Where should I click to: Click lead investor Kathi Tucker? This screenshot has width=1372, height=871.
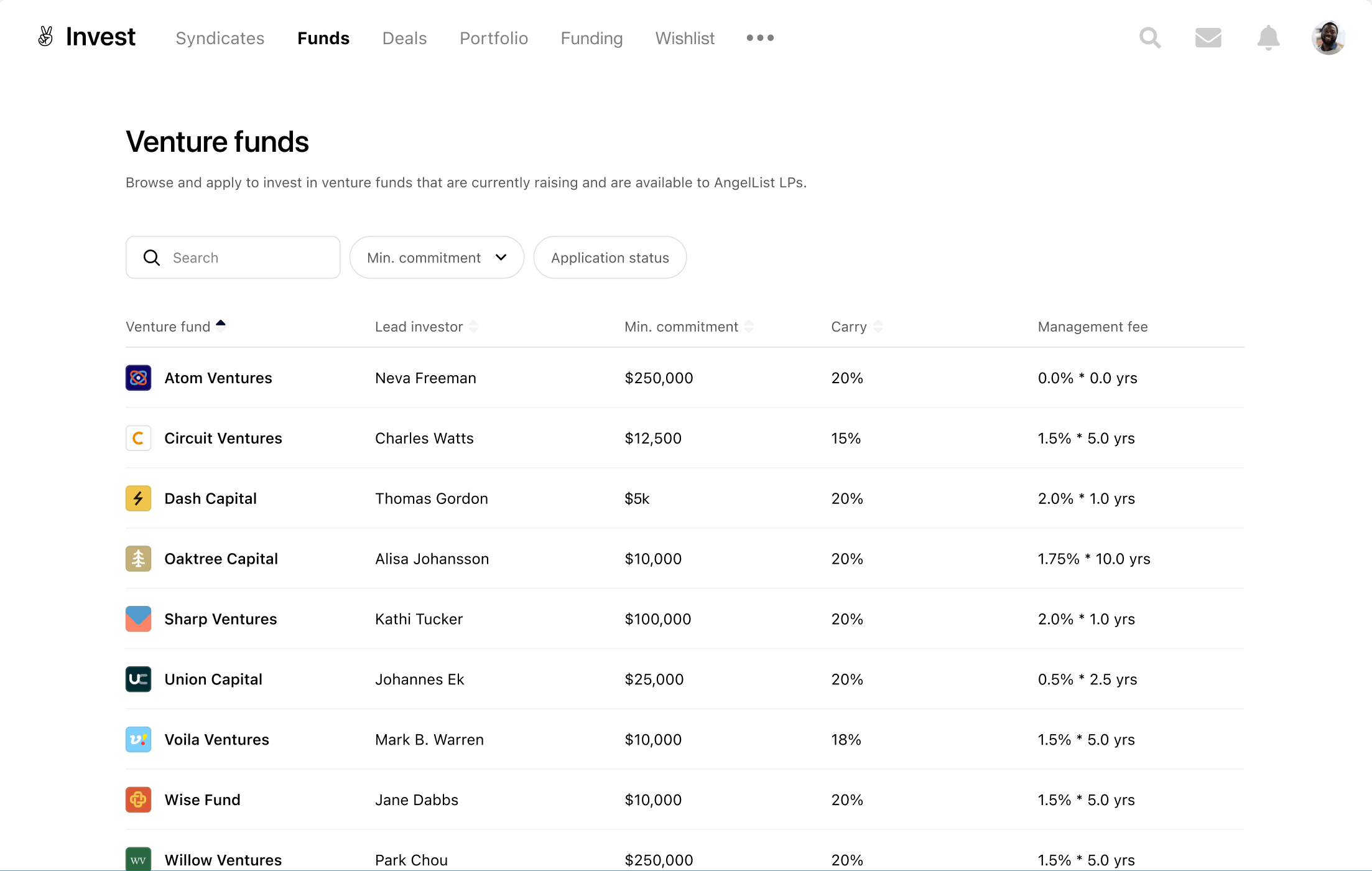(x=419, y=619)
